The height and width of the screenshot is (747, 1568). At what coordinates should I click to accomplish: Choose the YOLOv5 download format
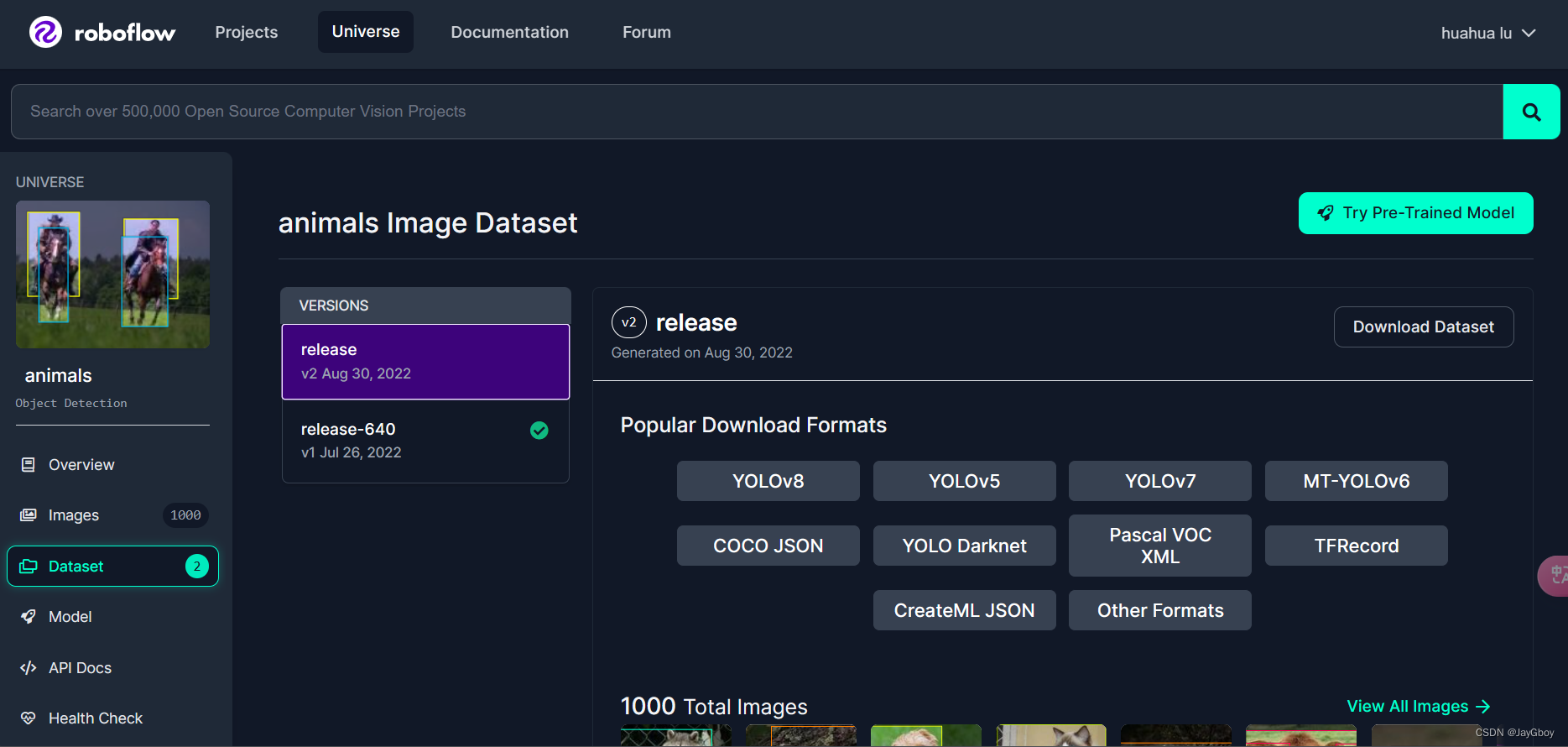point(965,481)
